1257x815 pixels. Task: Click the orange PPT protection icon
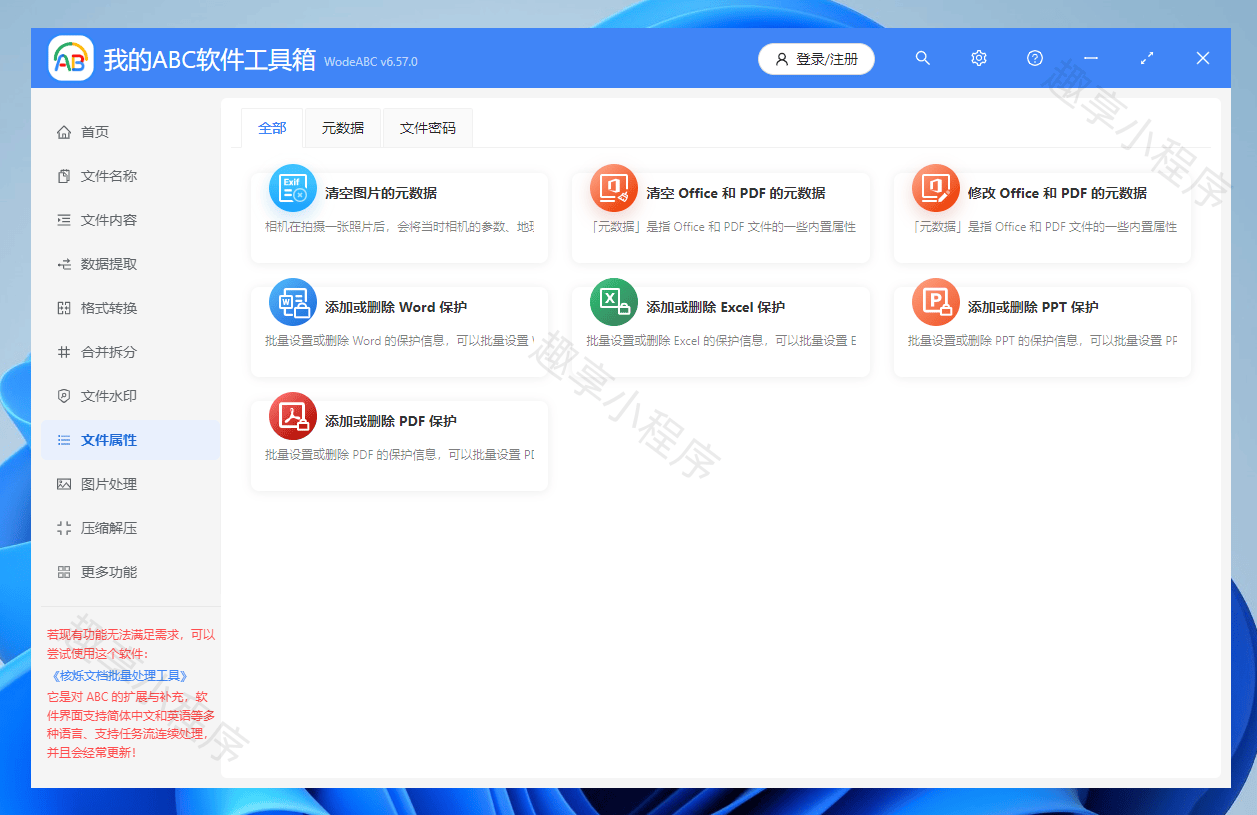[936, 302]
